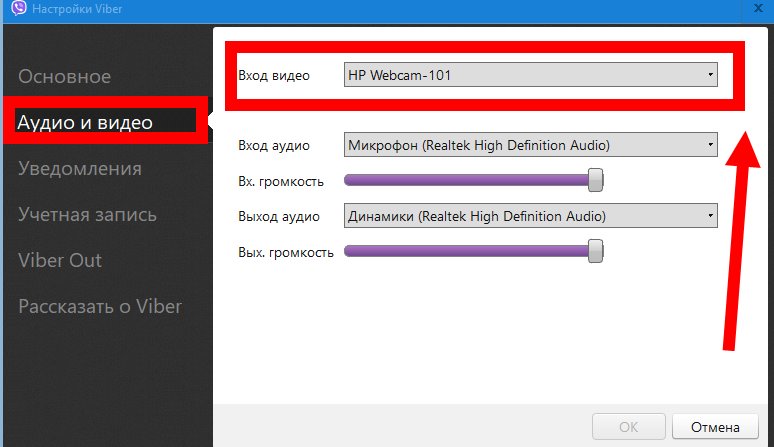Confirm settings with the OK button
Viewport: 774px width, 447px height.
pos(629,427)
